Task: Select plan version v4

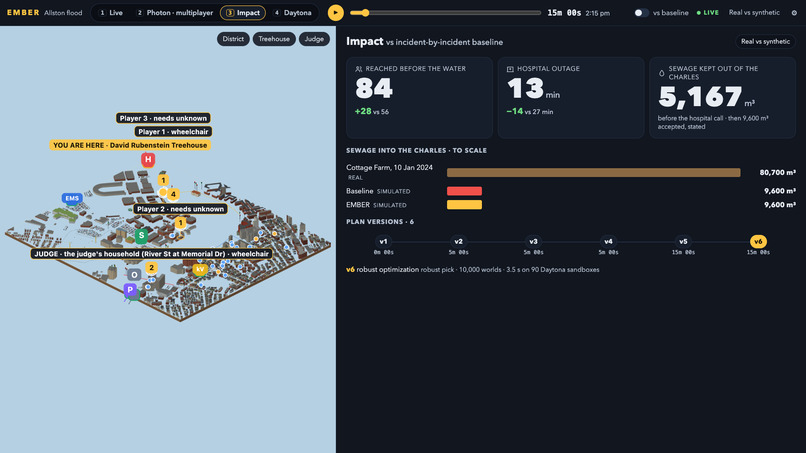Action: pyautogui.click(x=608, y=242)
